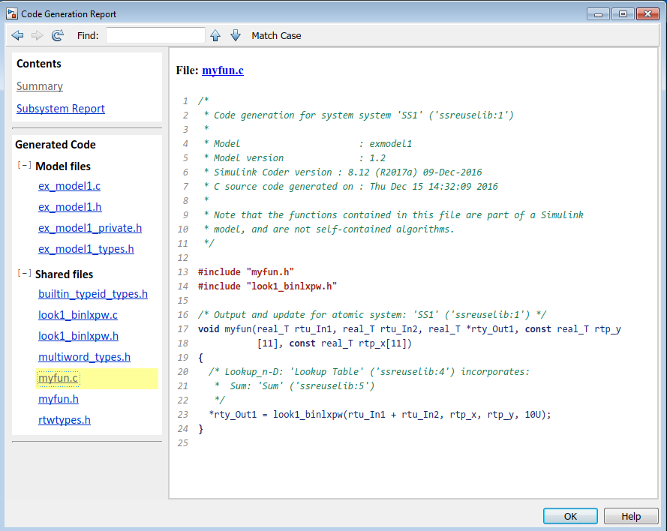Open the Summary link
Image resolution: width=667 pixels, height=531 pixels.
click(40, 86)
